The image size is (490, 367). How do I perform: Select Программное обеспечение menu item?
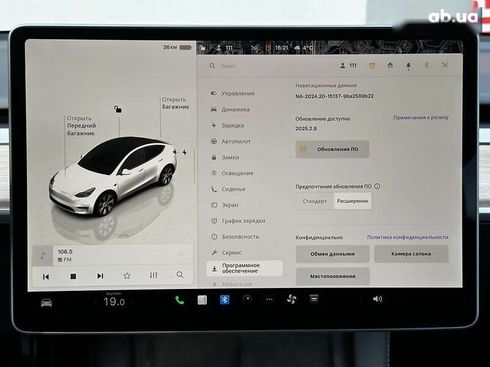(x=244, y=268)
